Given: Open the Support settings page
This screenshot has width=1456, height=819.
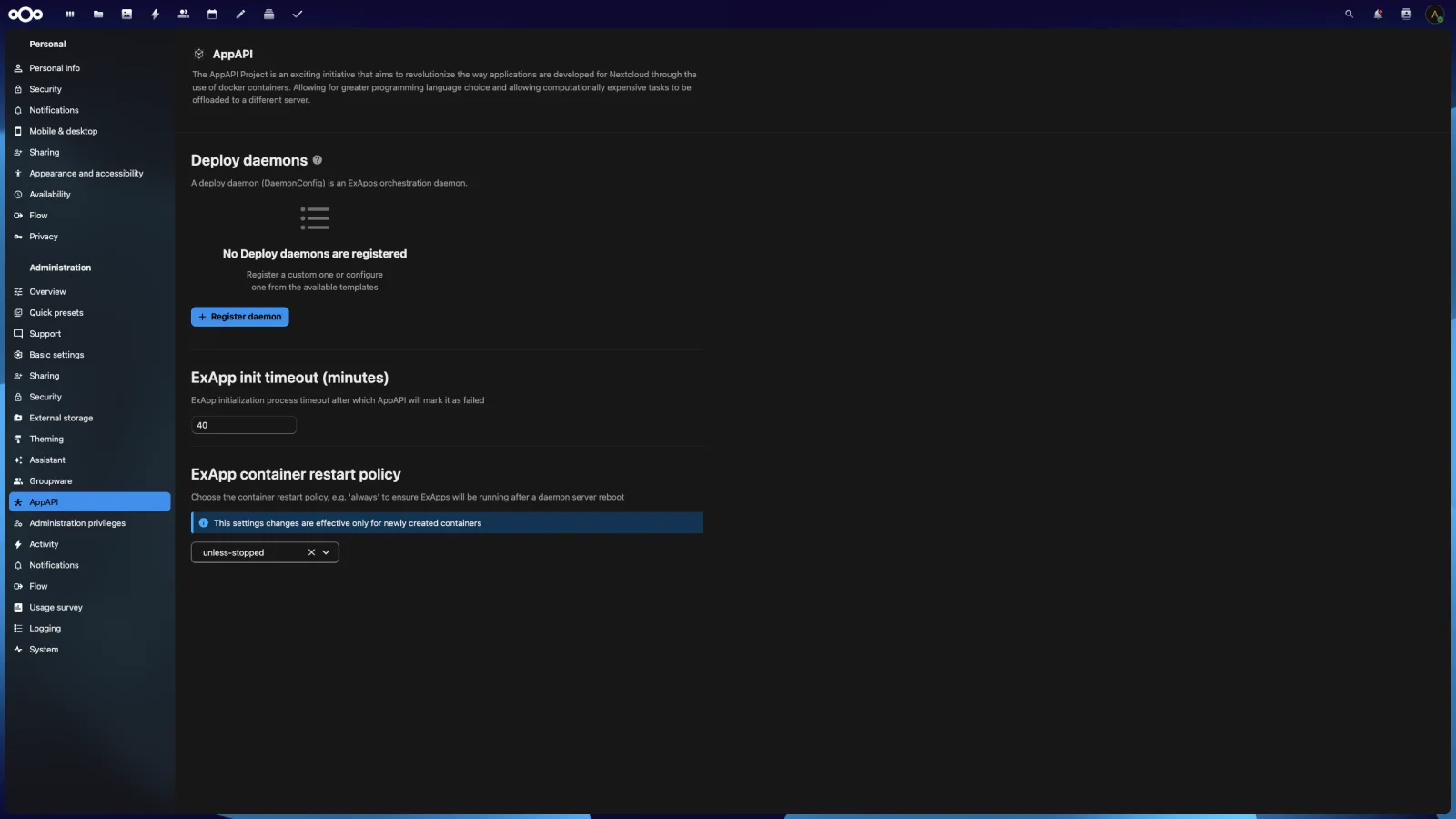Looking at the screenshot, I should pyautogui.click(x=90, y=334).
